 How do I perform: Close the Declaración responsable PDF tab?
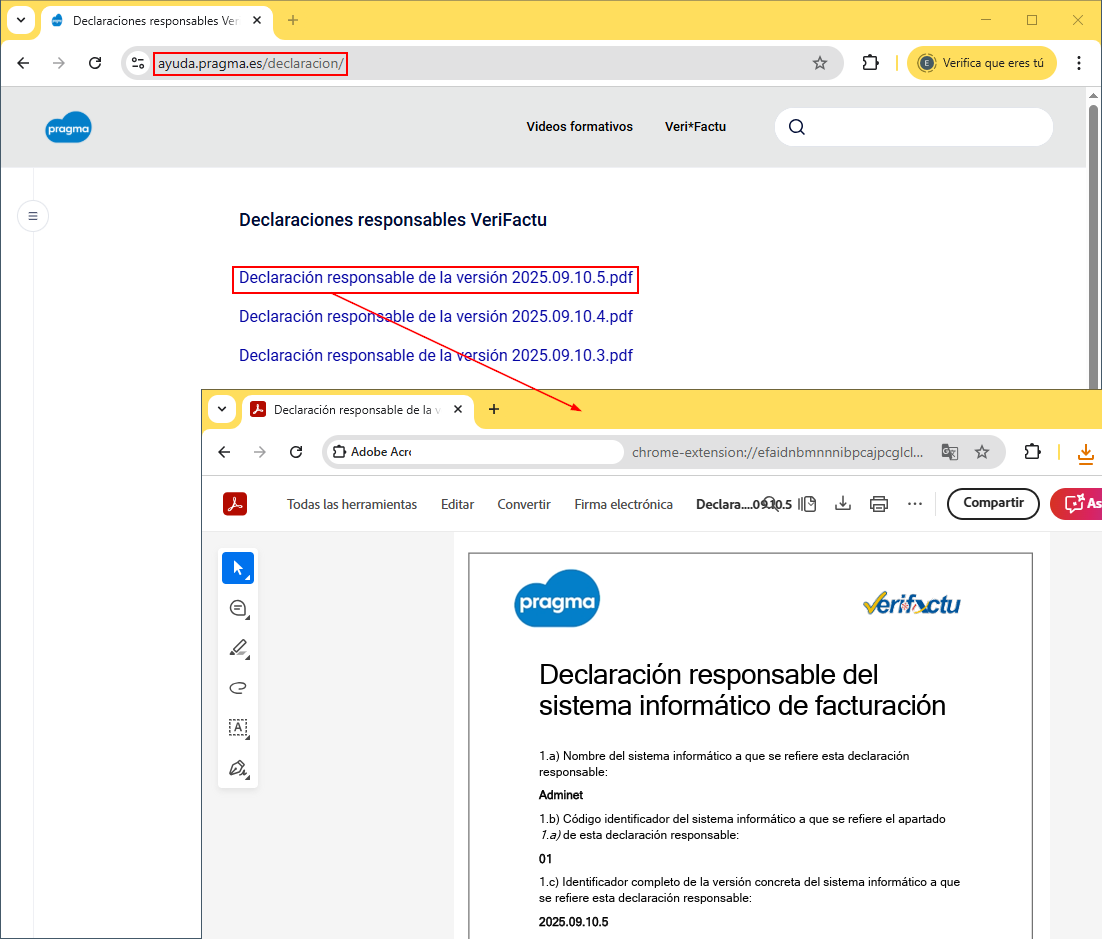pos(458,409)
